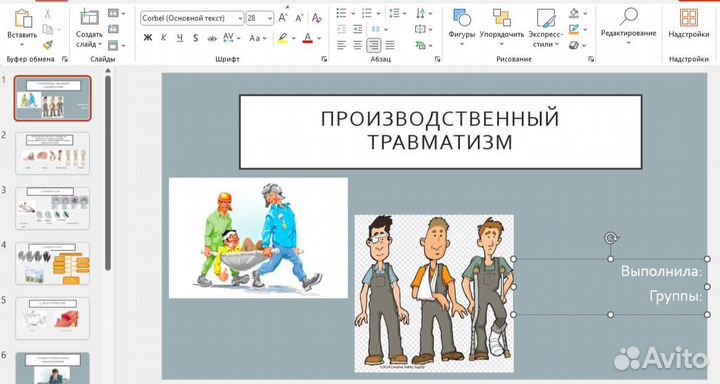Open the font color red A swatch
The height and width of the screenshot is (384, 720).
[x=308, y=38]
